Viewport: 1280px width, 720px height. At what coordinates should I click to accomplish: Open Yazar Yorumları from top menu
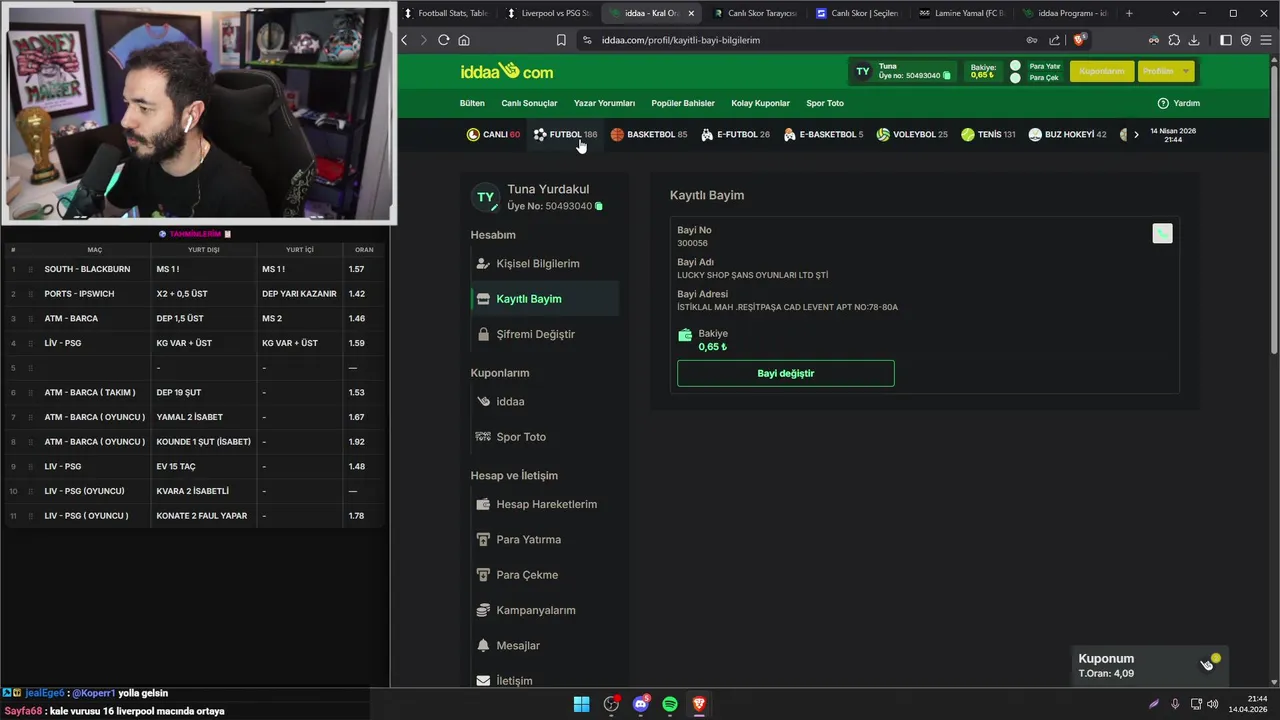[604, 103]
